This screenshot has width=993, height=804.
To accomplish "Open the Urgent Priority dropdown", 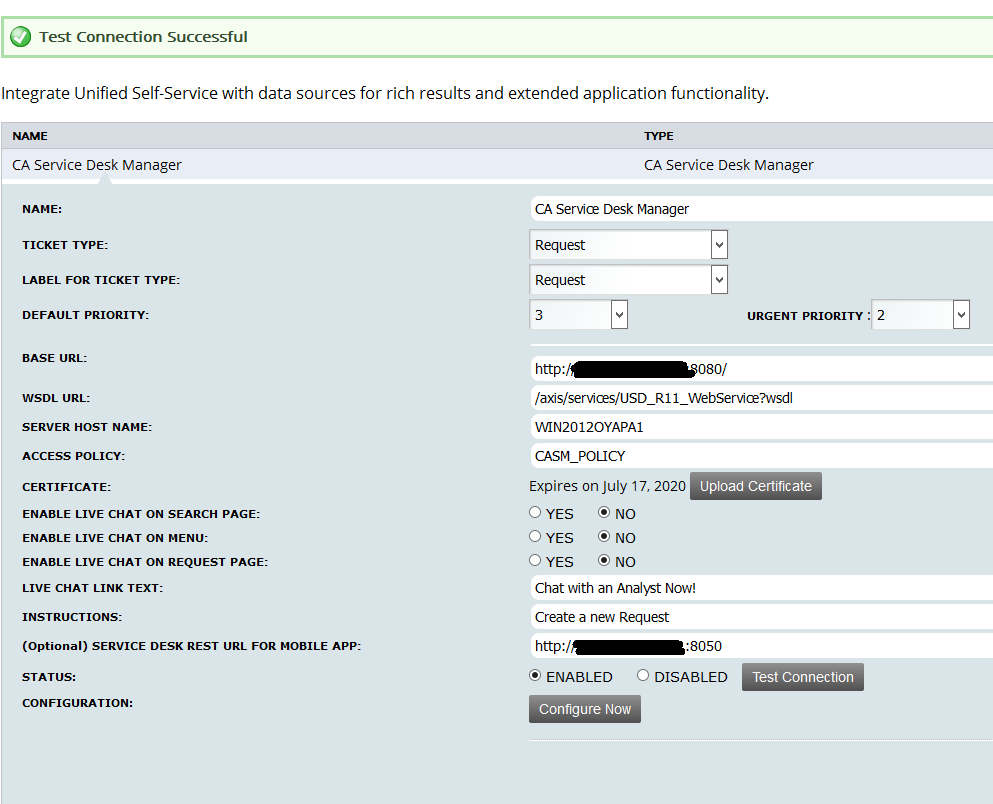I will (920, 315).
